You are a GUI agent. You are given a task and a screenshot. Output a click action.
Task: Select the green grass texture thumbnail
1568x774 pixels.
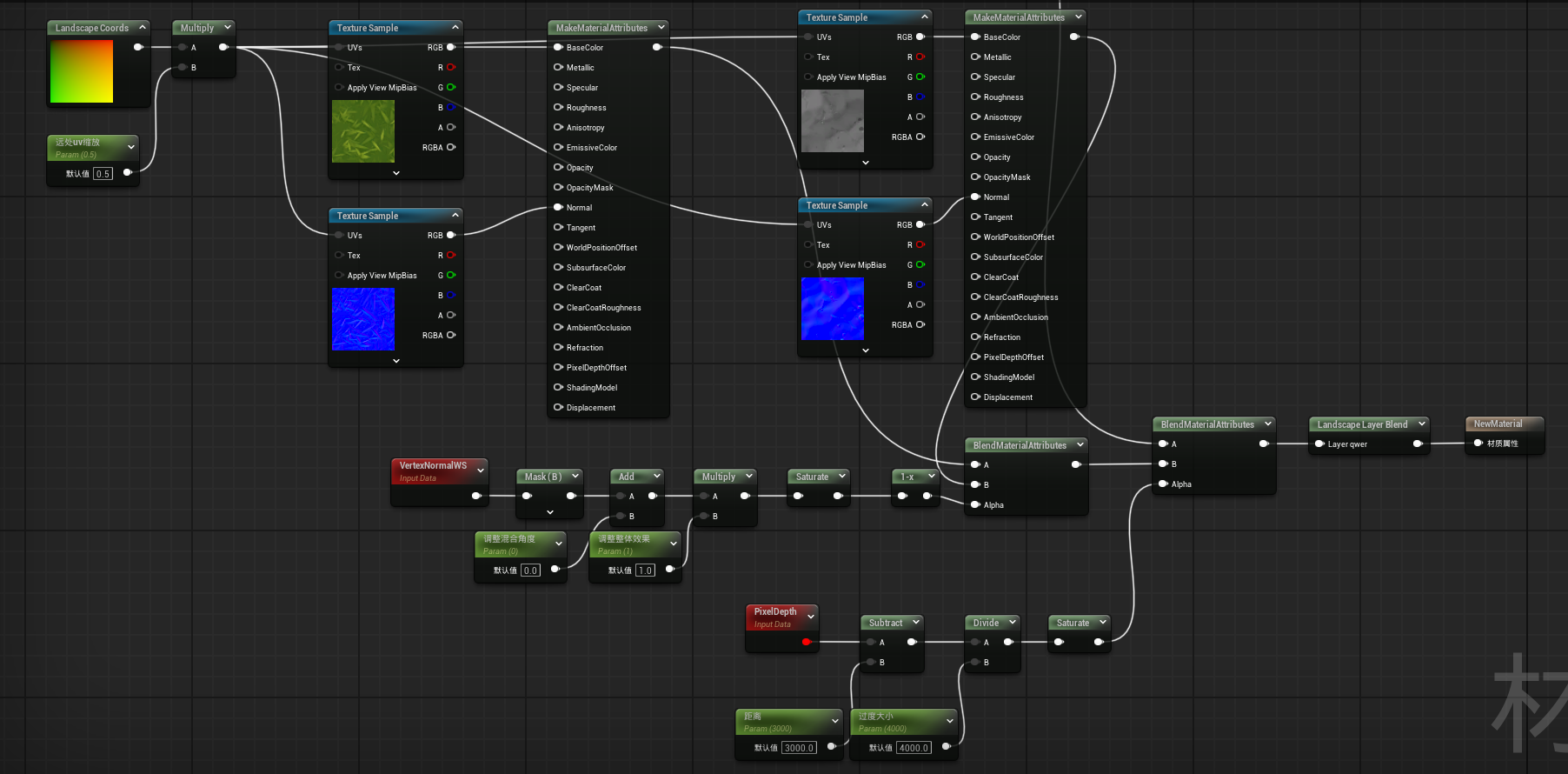pyautogui.click(x=363, y=131)
